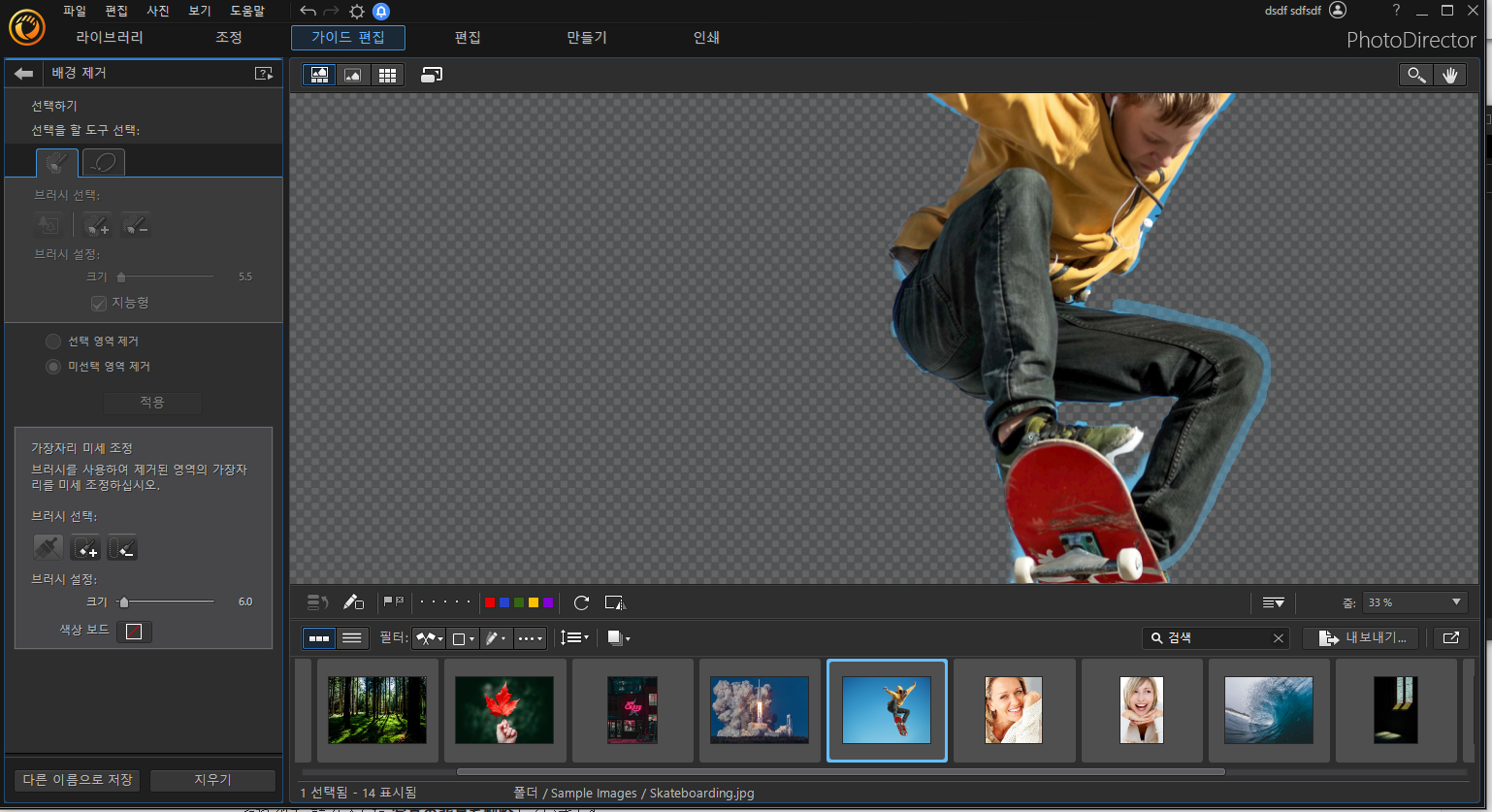Activate the hand pan tool
Screen dimensions: 1492x812
coord(1449,75)
